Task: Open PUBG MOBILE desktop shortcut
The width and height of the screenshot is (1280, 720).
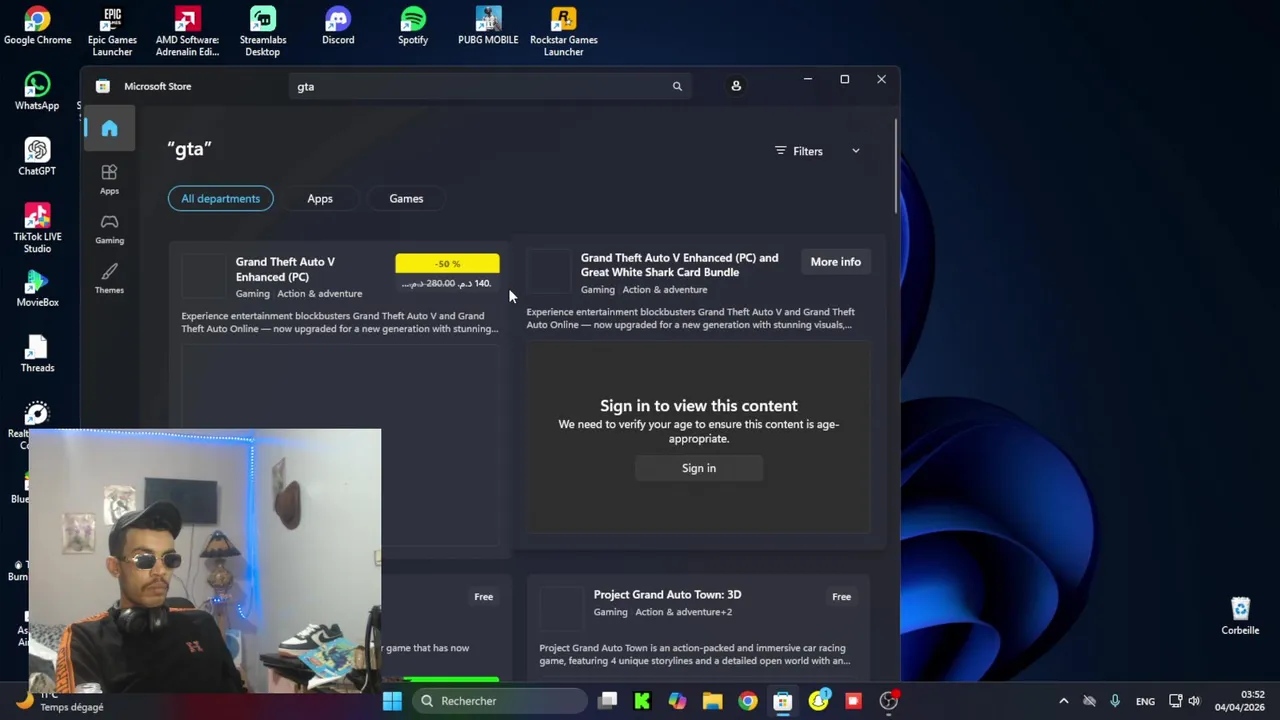Action: (x=488, y=27)
